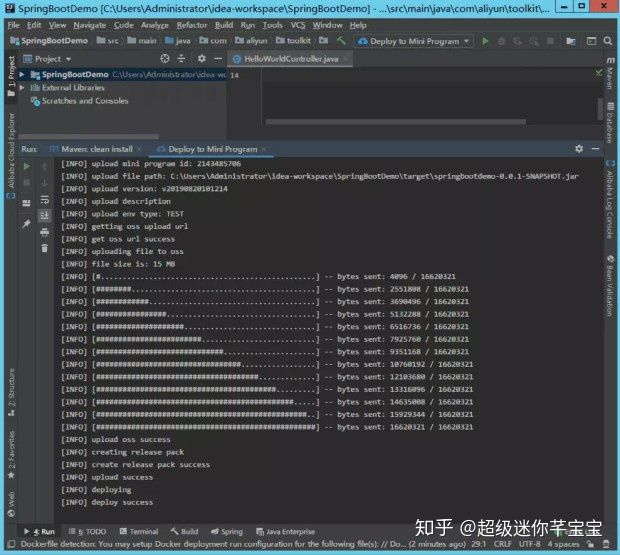Open the VCS menu
This screenshot has height=555, width=620.
298,25
